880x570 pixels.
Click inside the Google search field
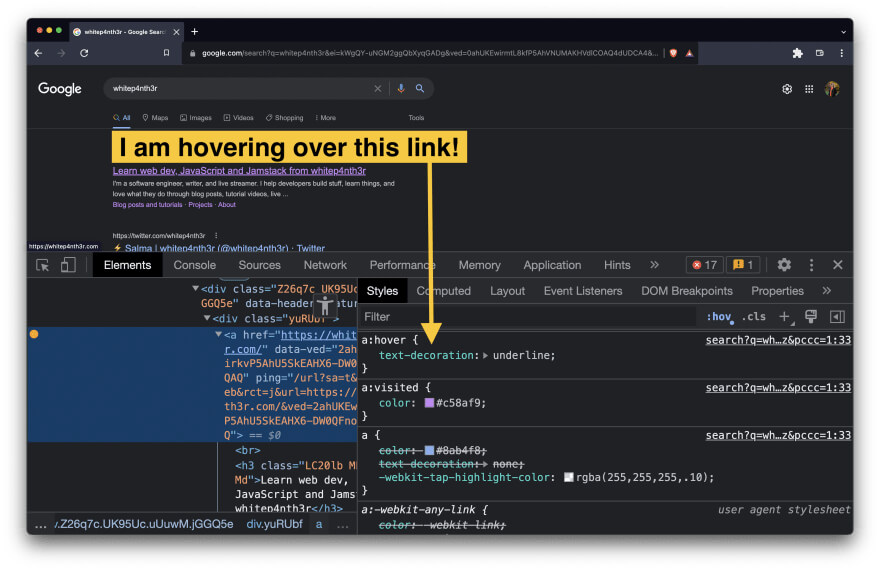coord(241,88)
